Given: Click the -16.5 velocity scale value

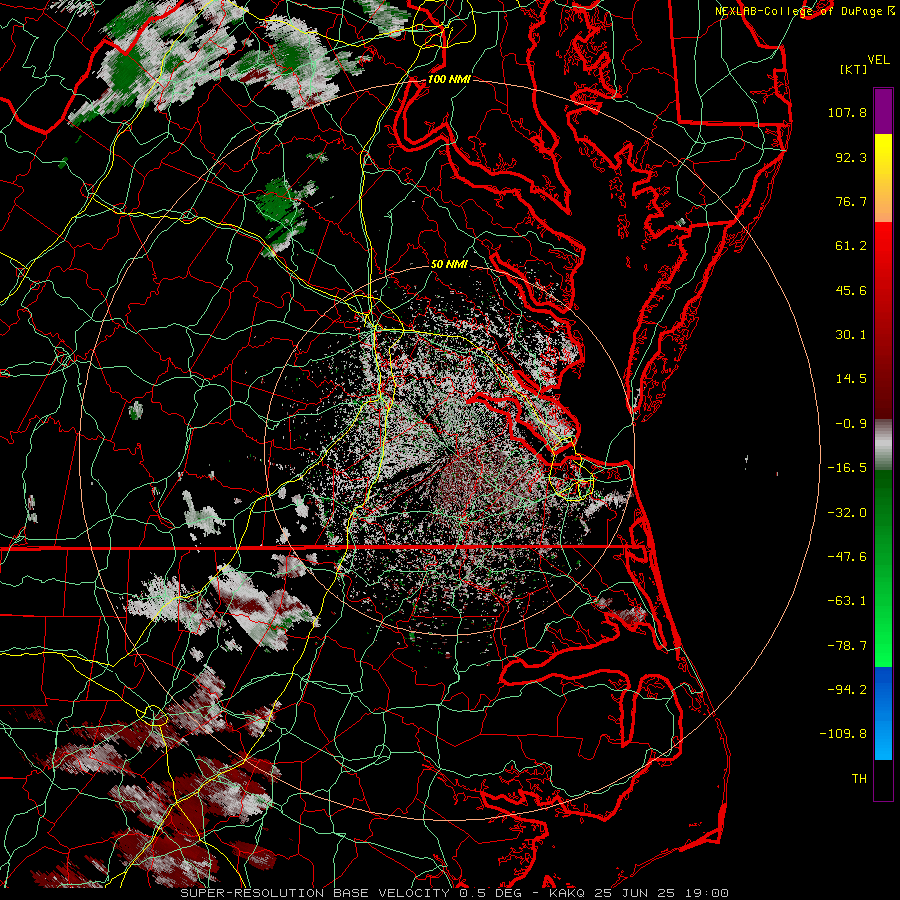Looking at the screenshot, I should click(x=847, y=468).
